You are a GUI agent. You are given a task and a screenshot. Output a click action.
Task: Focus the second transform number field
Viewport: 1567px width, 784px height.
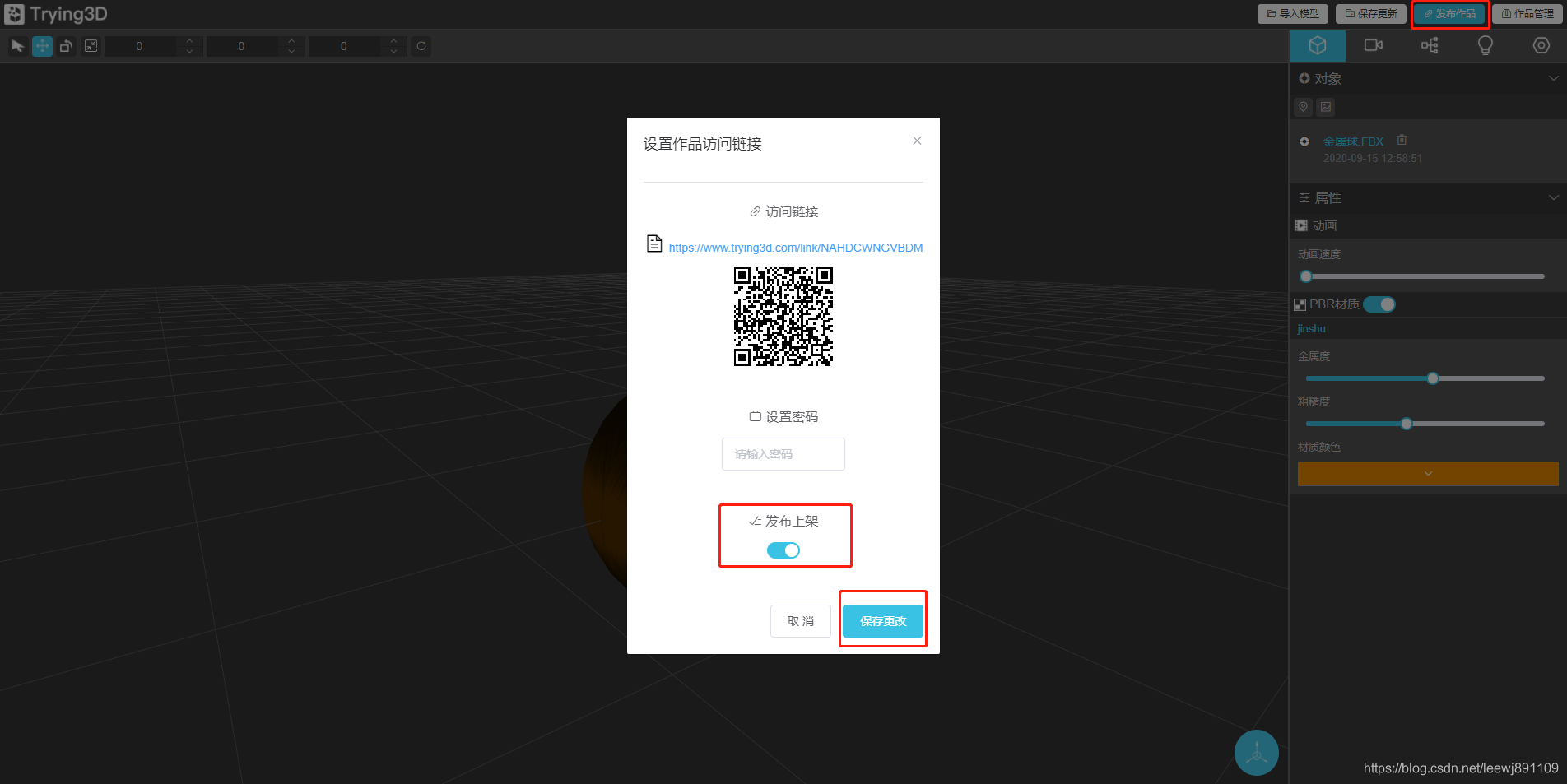point(242,46)
